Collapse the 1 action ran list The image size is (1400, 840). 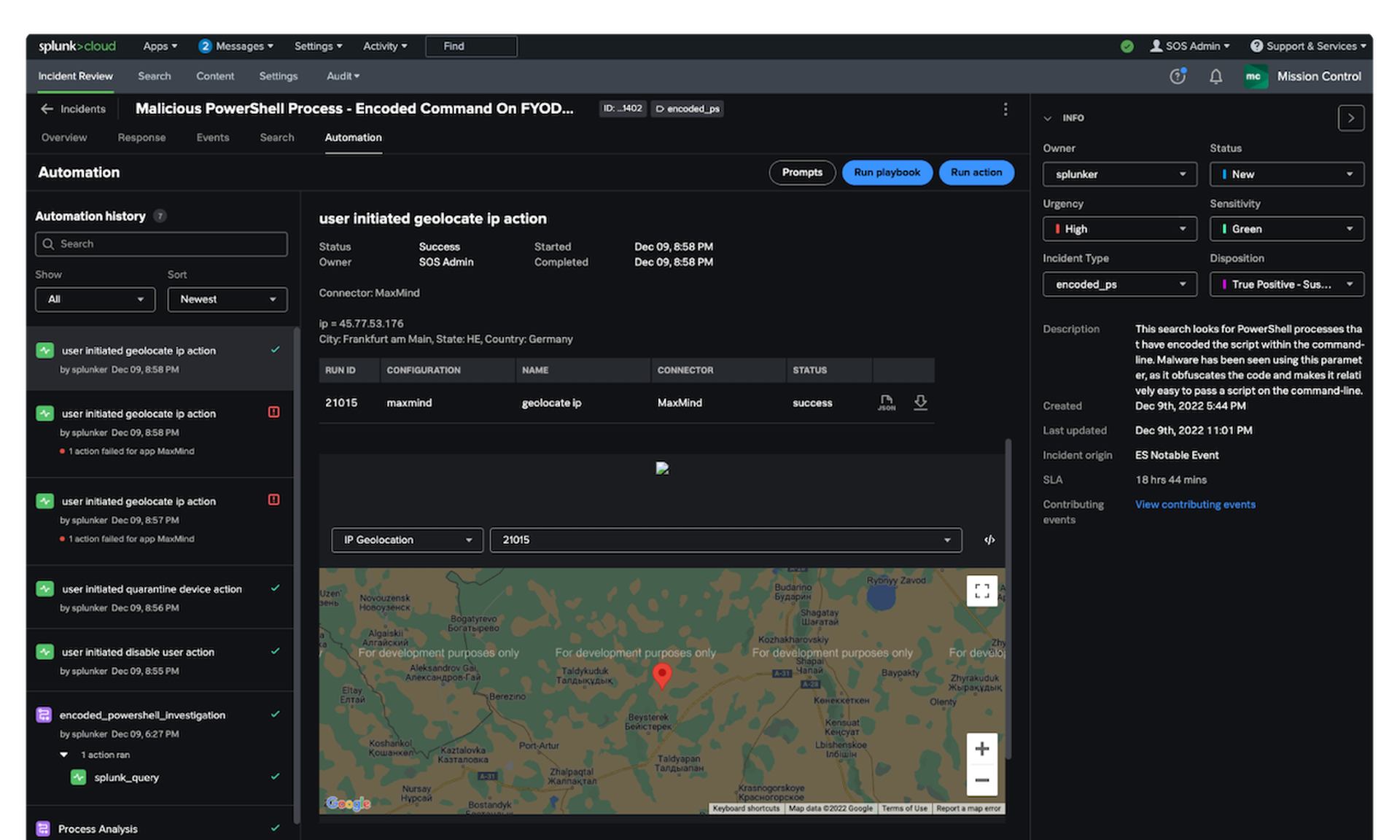click(64, 755)
